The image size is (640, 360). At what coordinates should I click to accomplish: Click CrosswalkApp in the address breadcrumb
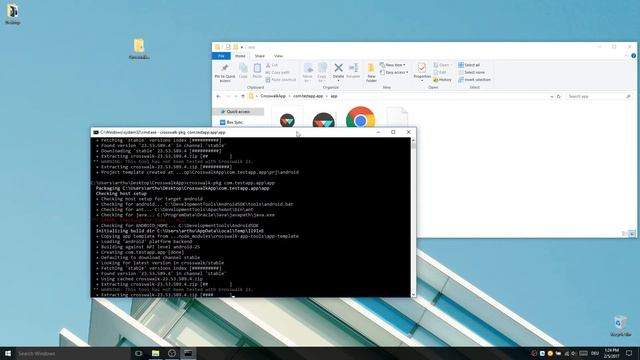pyautogui.click(x=273, y=96)
